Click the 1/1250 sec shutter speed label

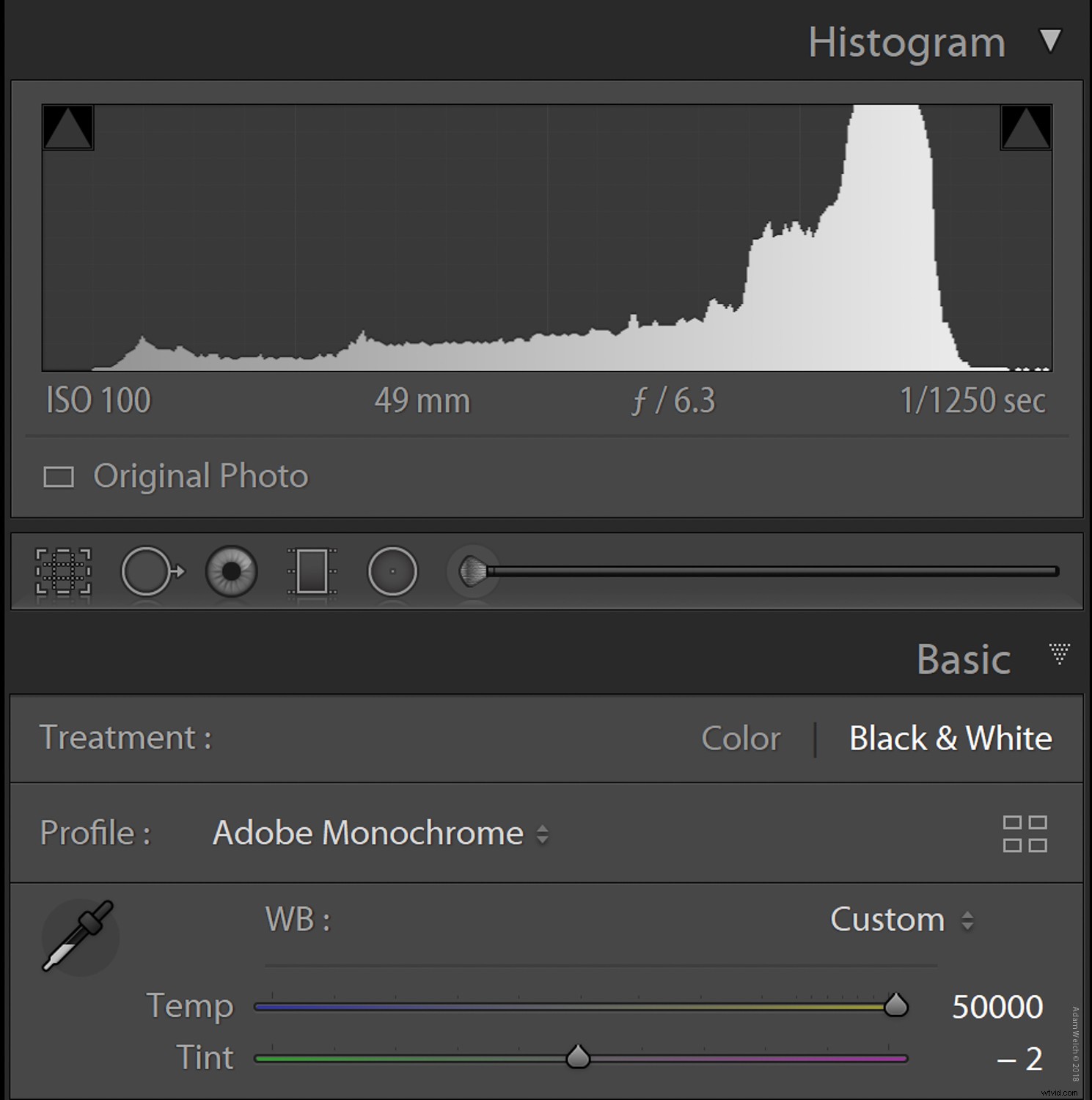coord(972,400)
